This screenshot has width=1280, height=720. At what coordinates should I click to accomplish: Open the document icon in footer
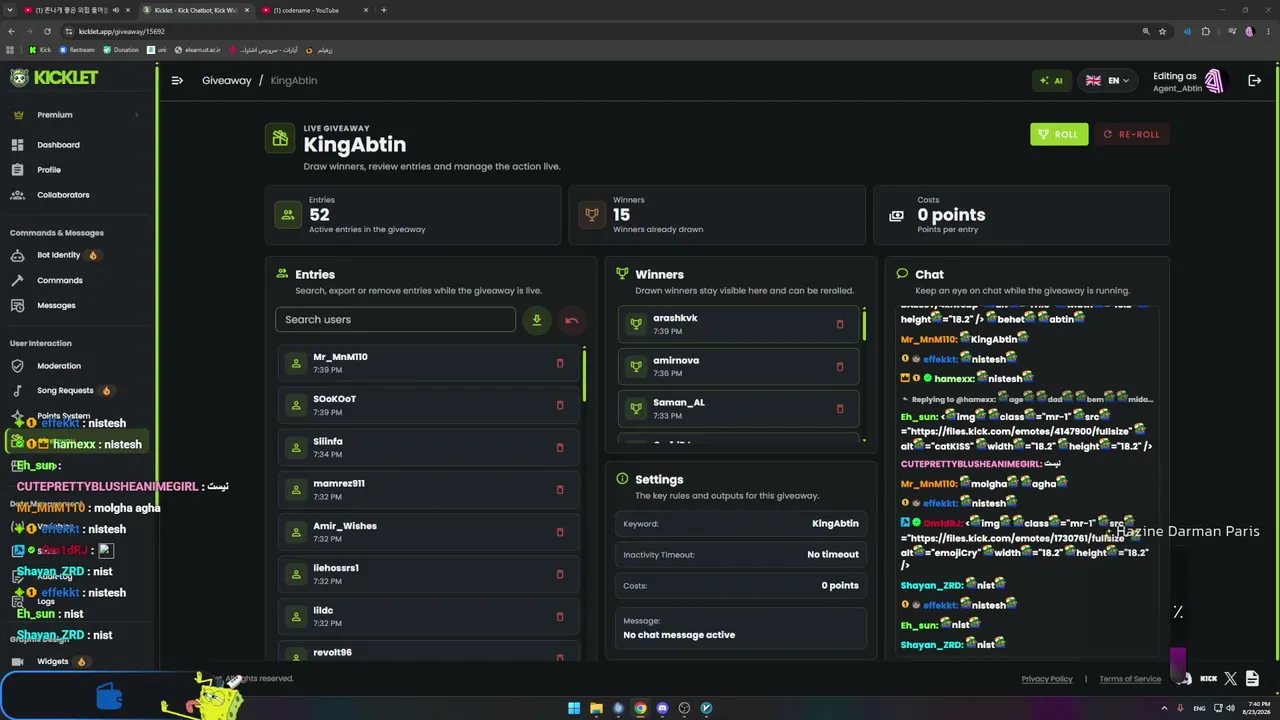(x=1252, y=679)
